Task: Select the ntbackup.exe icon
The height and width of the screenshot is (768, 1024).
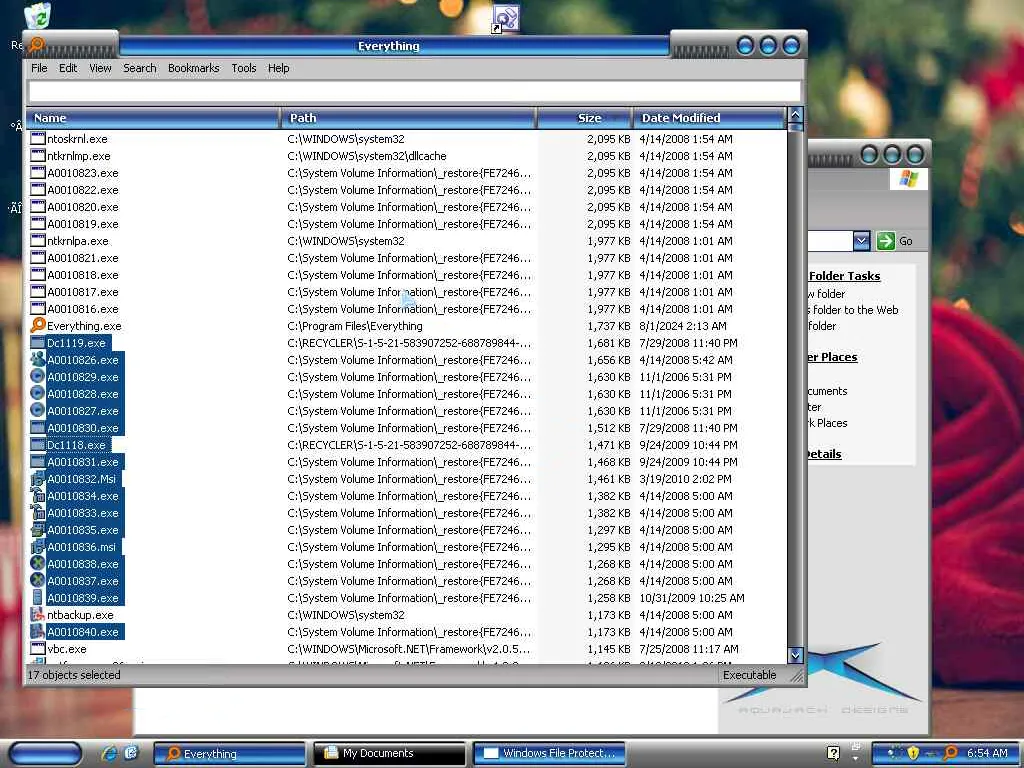Action: pos(38,615)
